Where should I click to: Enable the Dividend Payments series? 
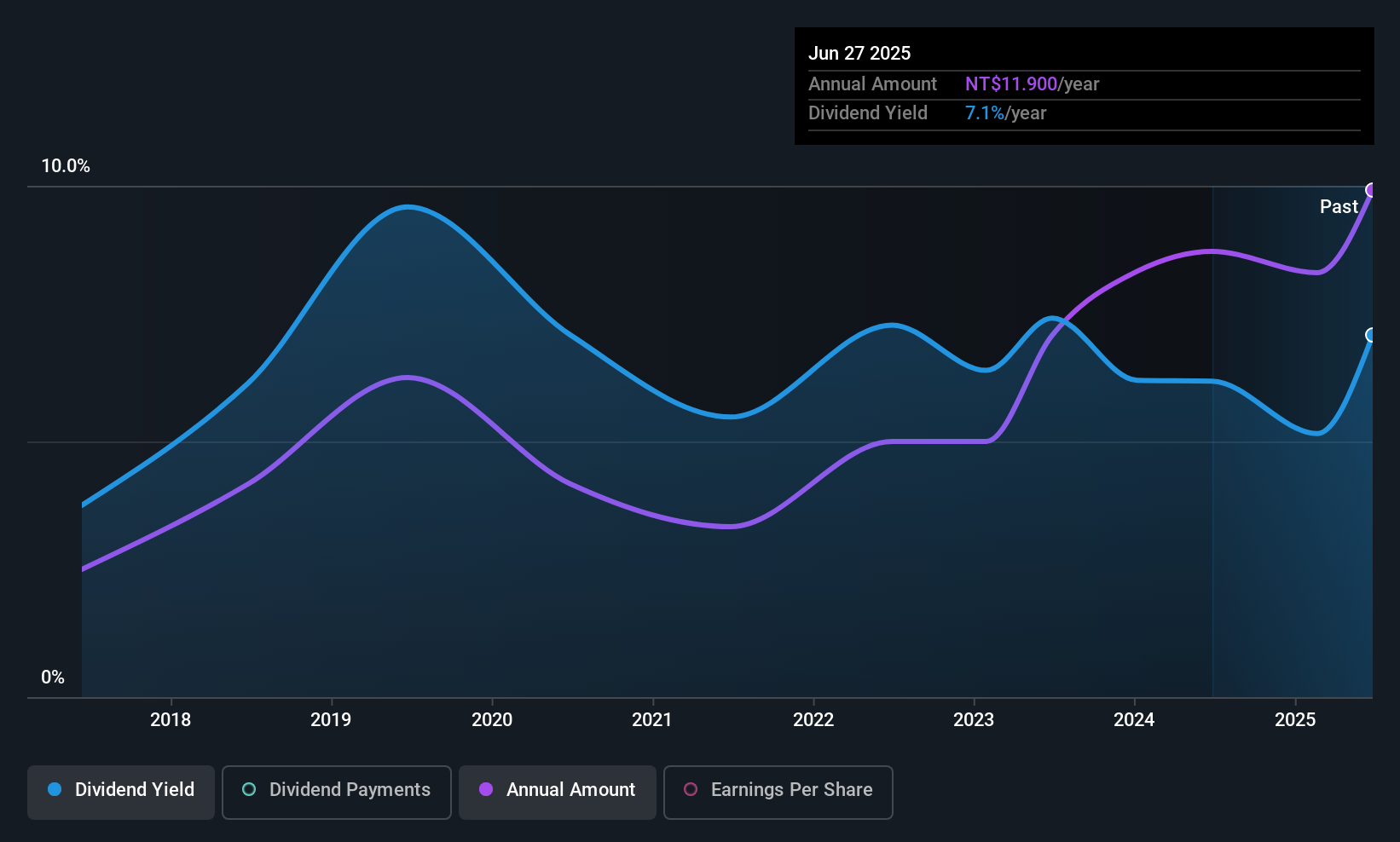(x=337, y=793)
